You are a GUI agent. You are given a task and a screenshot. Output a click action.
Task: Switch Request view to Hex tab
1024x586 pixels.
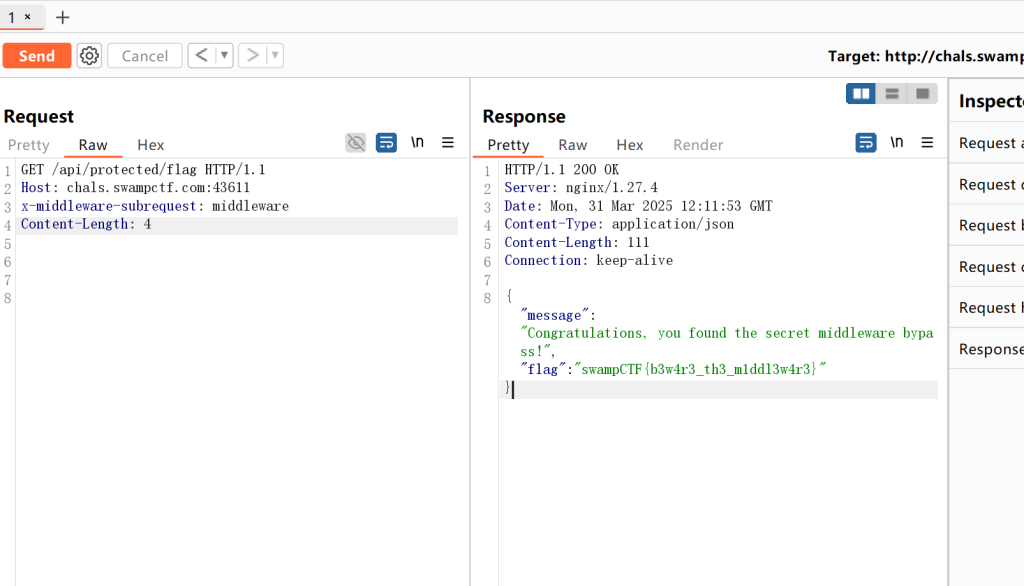(x=150, y=145)
